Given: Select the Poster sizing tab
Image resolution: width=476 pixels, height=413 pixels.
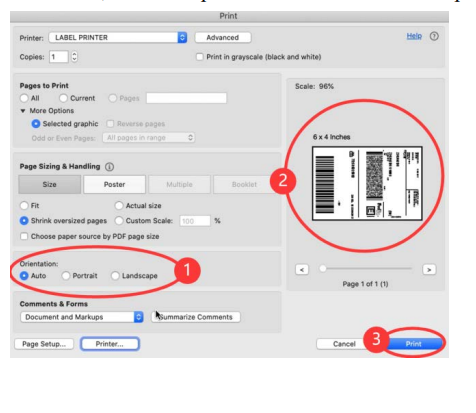Looking at the screenshot, I should click(114, 184).
